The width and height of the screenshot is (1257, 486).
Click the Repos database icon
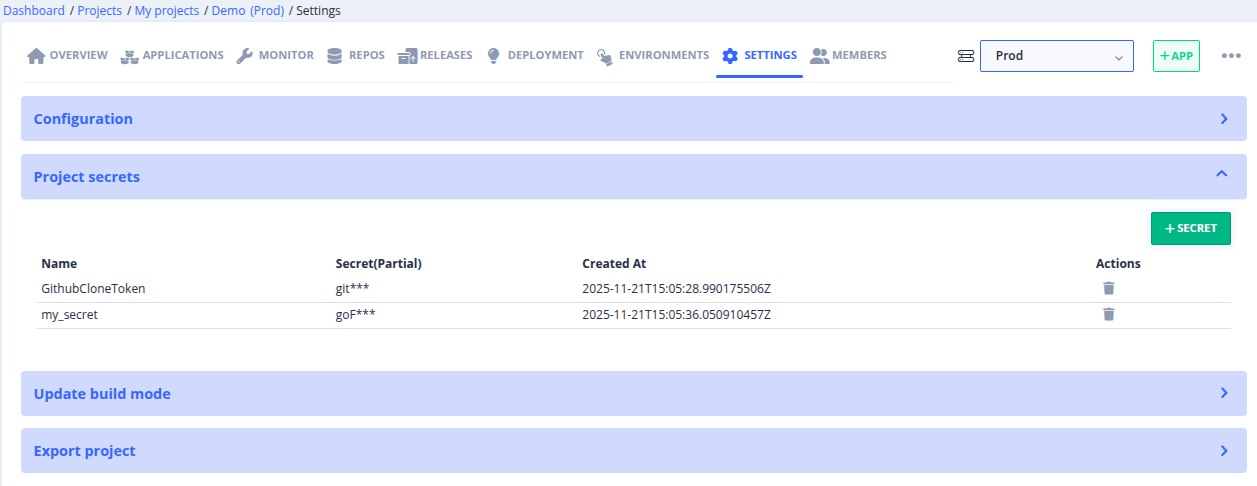pyautogui.click(x=334, y=56)
